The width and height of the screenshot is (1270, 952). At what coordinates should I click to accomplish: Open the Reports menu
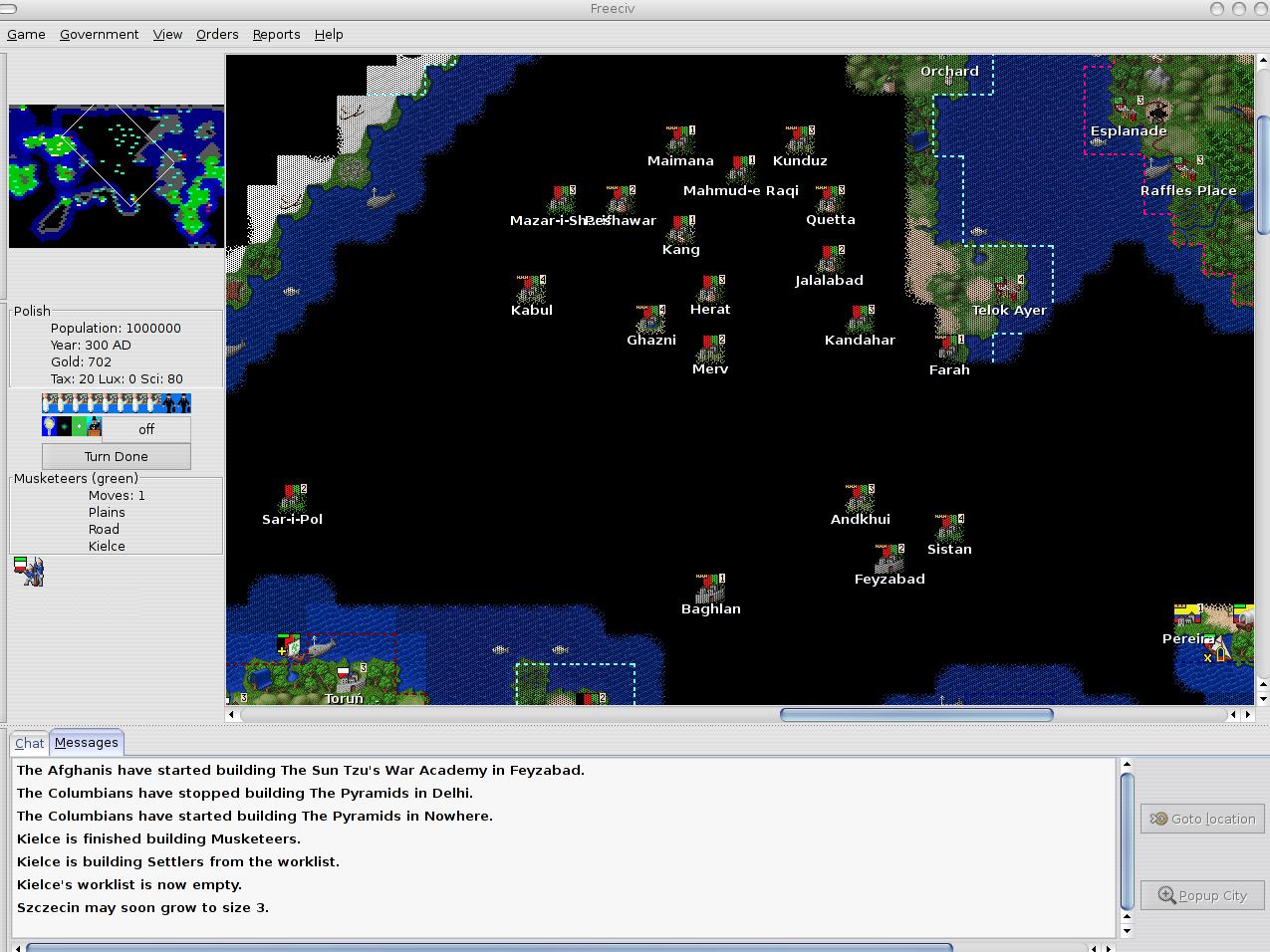pyautogui.click(x=276, y=34)
